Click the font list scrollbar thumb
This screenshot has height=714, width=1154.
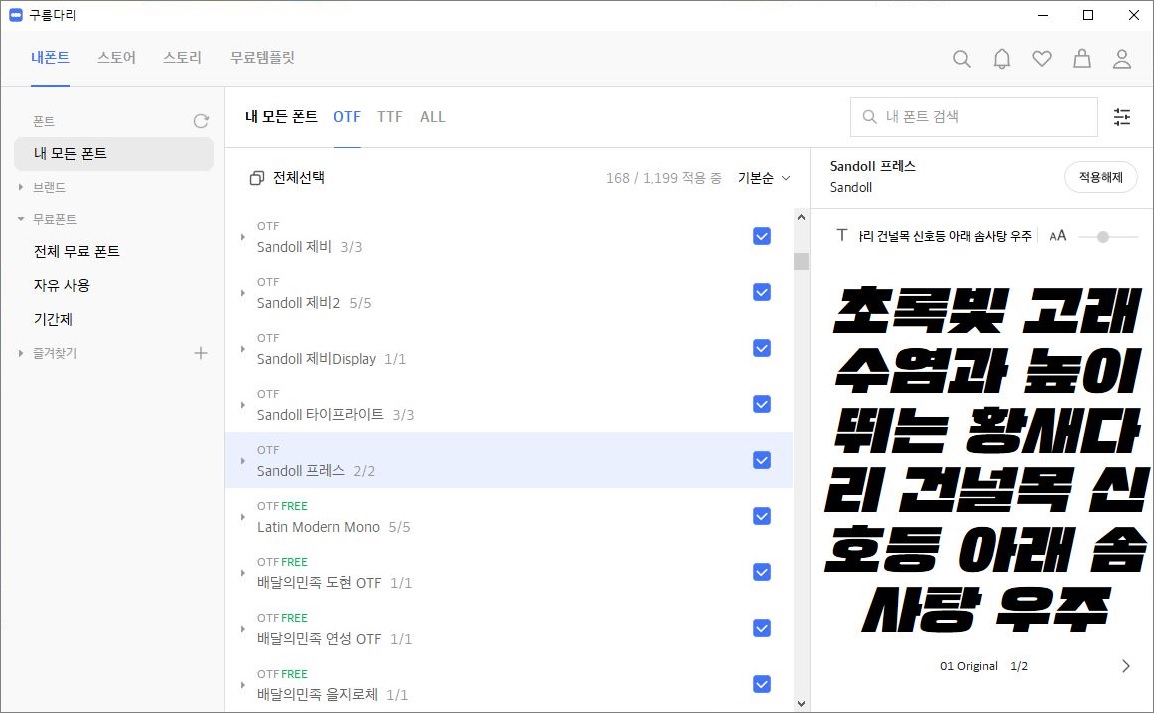pos(801,261)
